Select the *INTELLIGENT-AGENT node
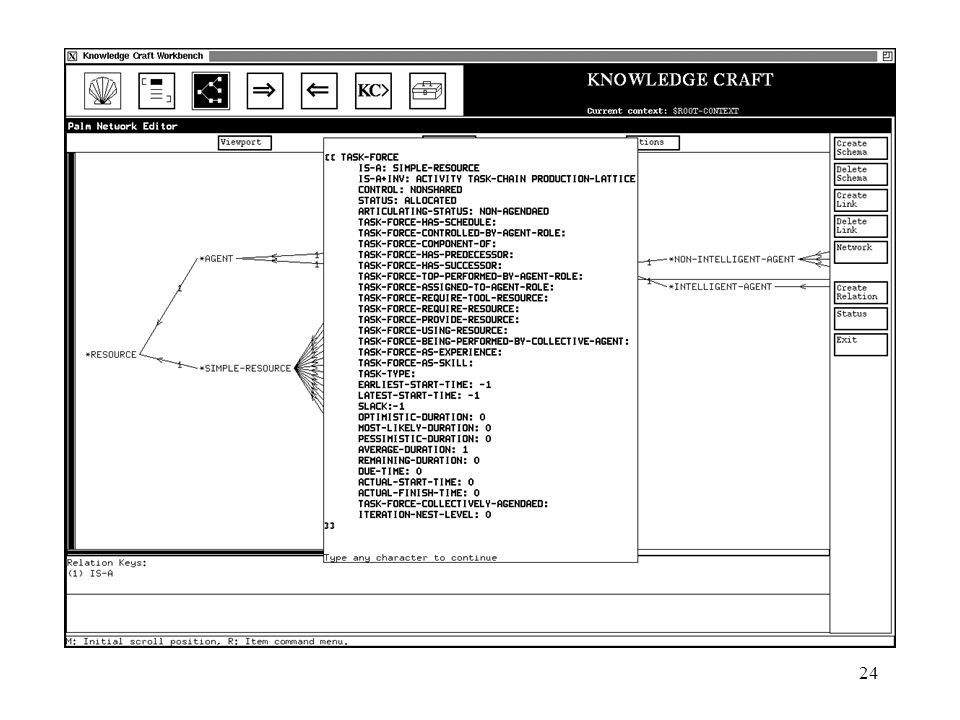 pyautogui.click(x=720, y=286)
